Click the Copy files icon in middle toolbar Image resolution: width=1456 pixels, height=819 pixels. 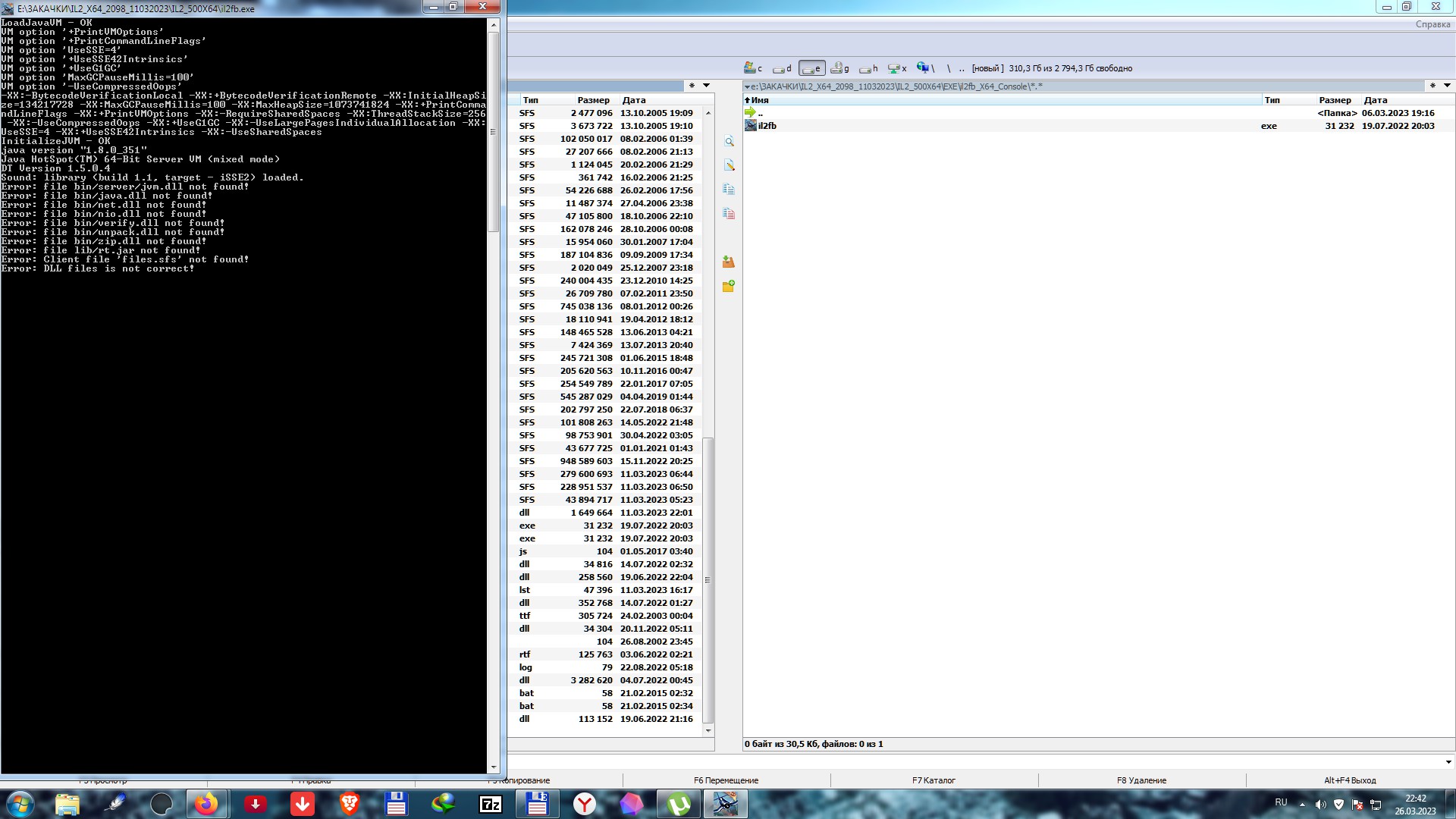pos(729,190)
